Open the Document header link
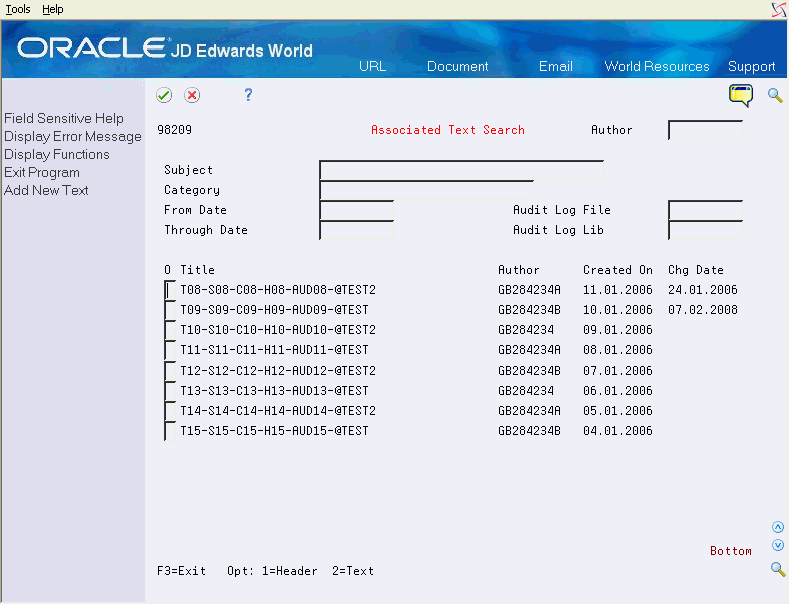The image size is (789, 604). click(457, 66)
